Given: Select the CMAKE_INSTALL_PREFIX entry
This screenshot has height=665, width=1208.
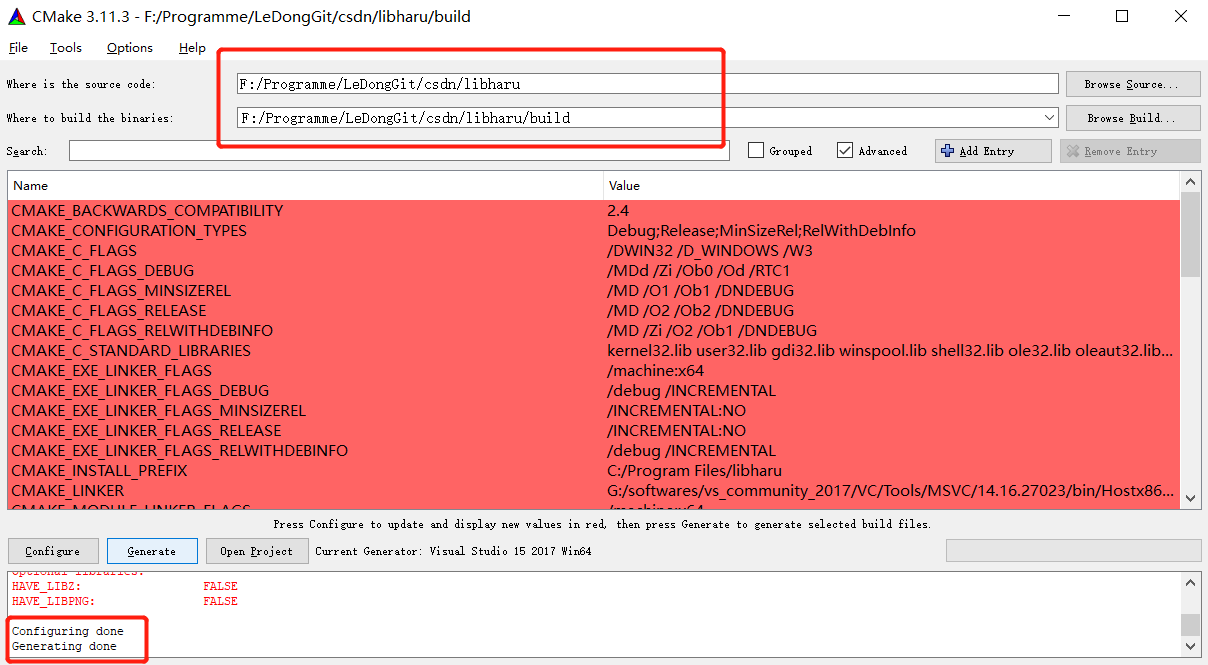Looking at the screenshot, I should pyautogui.click(x=99, y=471).
